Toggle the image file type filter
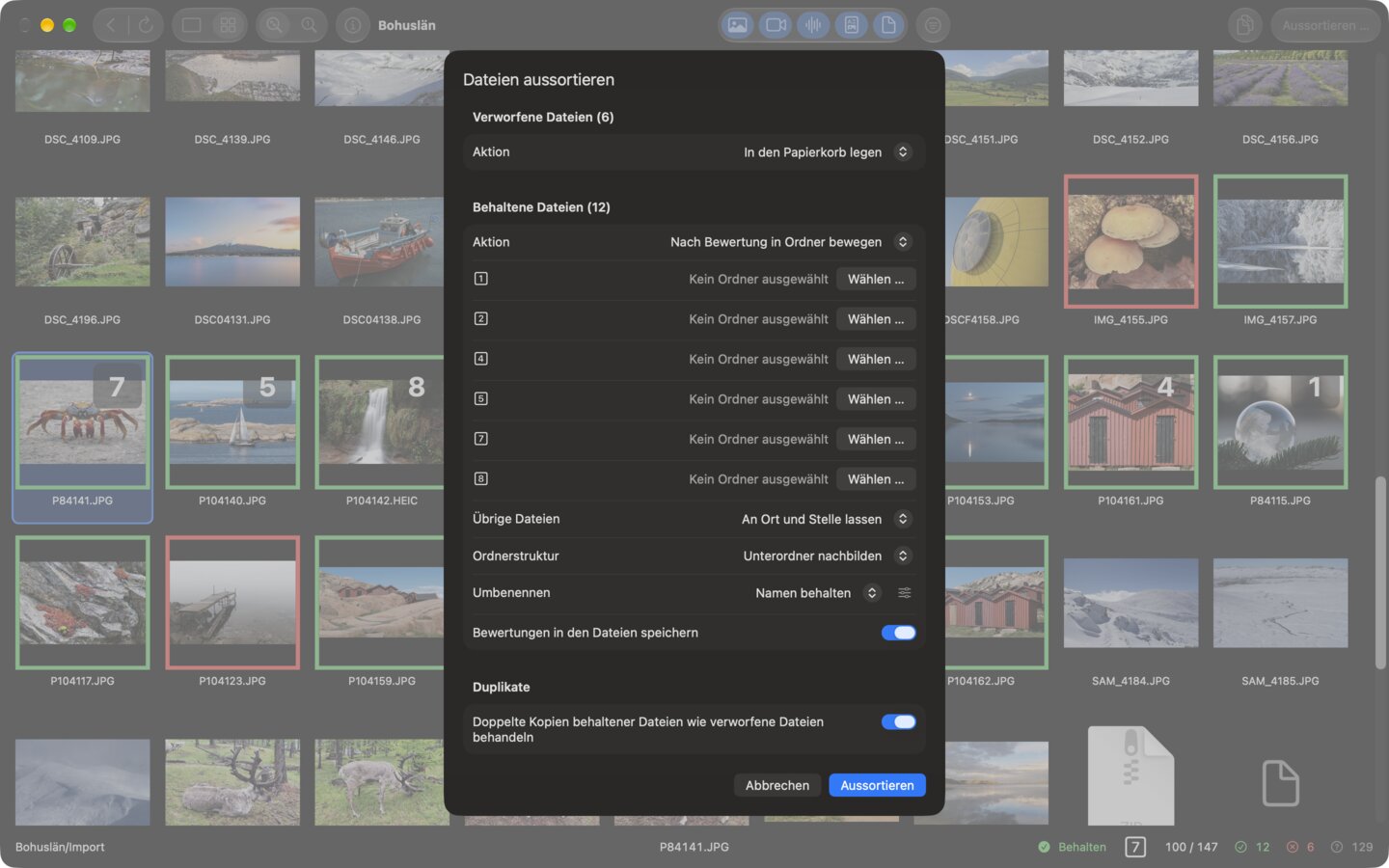 [x=738, y=25]
